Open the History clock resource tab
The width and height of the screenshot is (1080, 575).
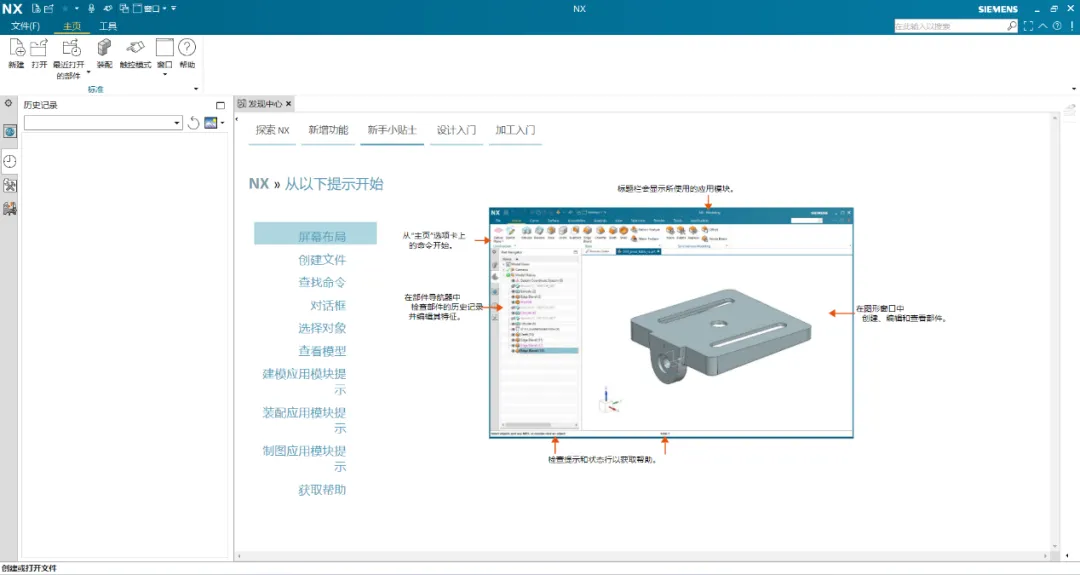click(x=10, y=161)
